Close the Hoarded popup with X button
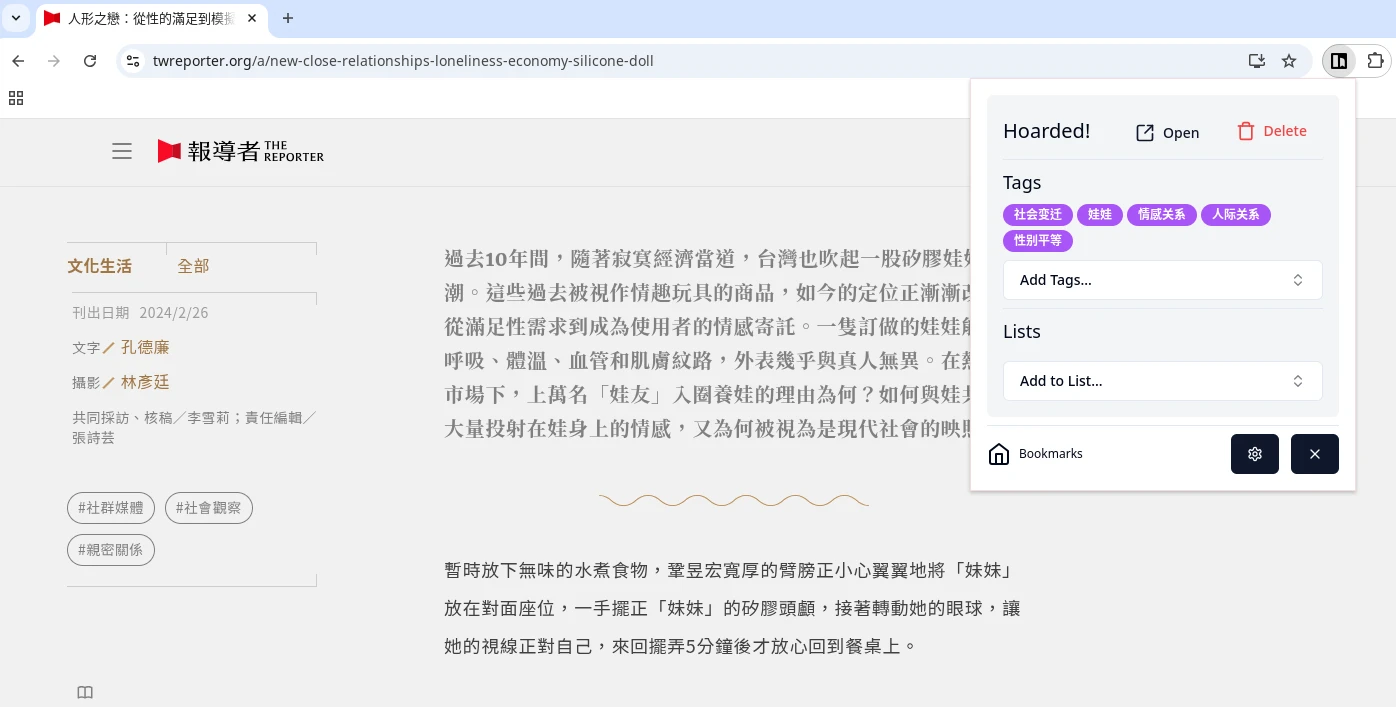Screen dimensions: 1396x707 [1314, 454]
